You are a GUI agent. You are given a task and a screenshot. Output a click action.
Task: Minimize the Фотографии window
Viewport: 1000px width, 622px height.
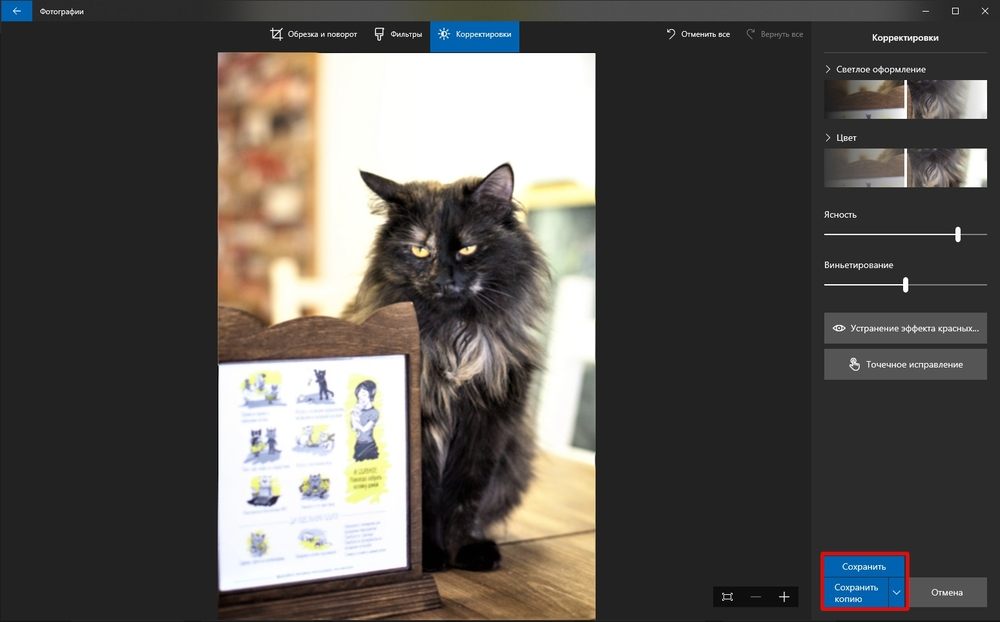925,11
